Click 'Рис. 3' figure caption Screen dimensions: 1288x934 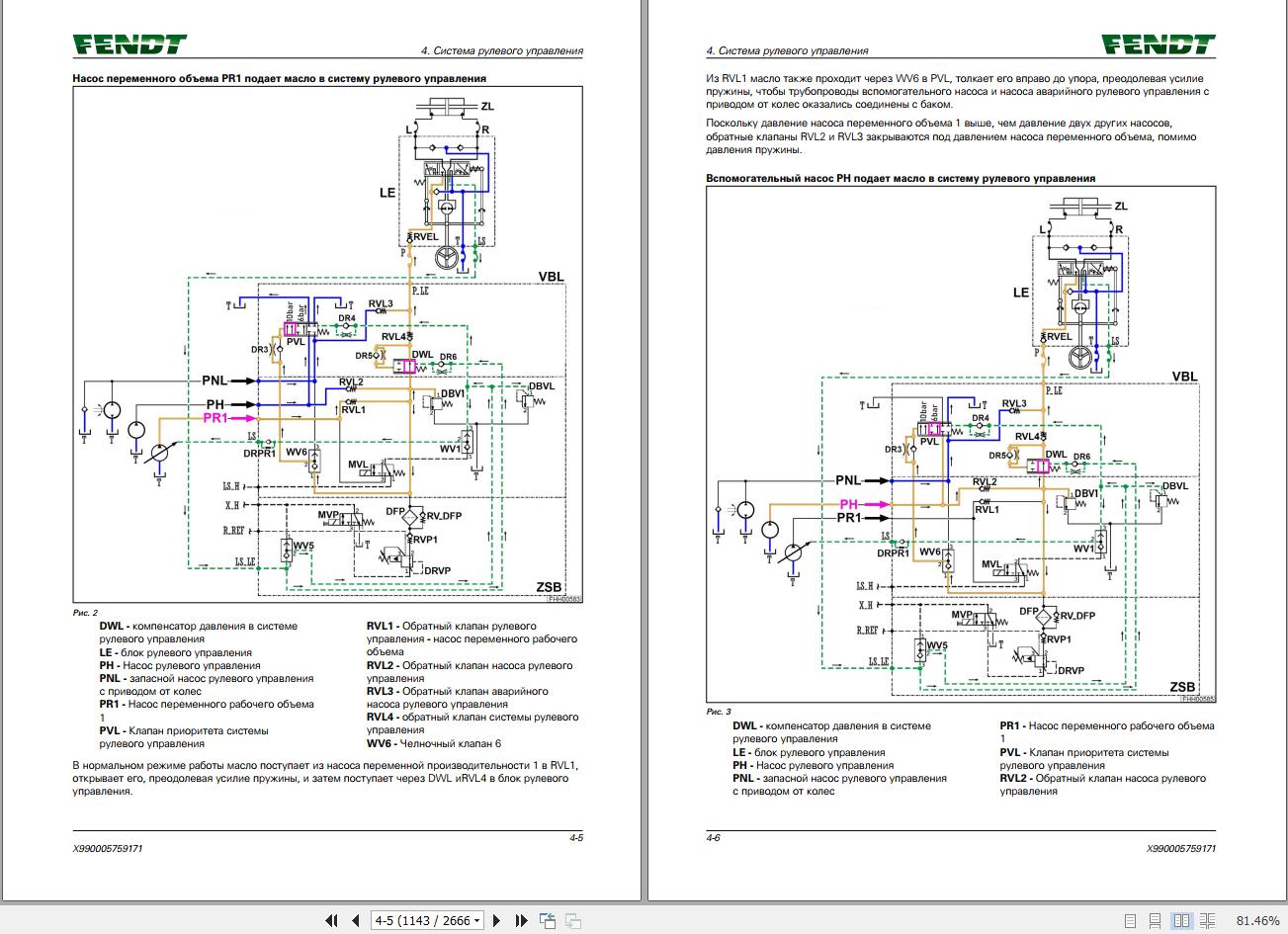click(719, 712)
